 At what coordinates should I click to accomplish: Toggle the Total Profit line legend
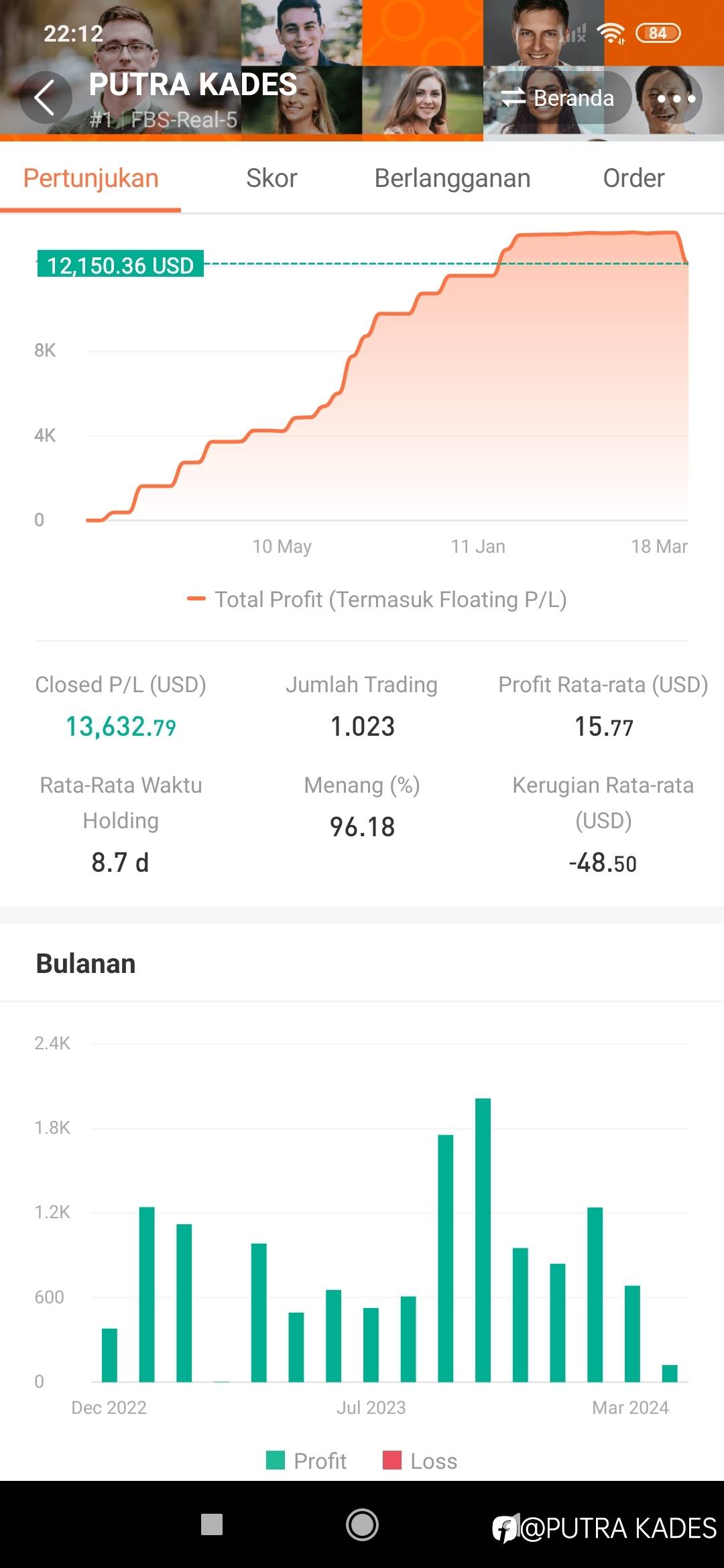[377, 599]
